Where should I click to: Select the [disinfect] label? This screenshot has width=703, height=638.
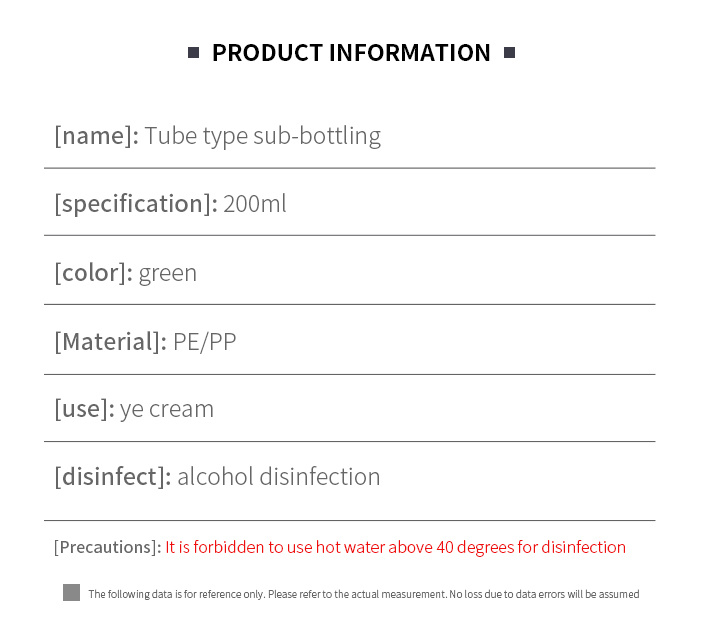pyautogui.click(x=113, y=477)
